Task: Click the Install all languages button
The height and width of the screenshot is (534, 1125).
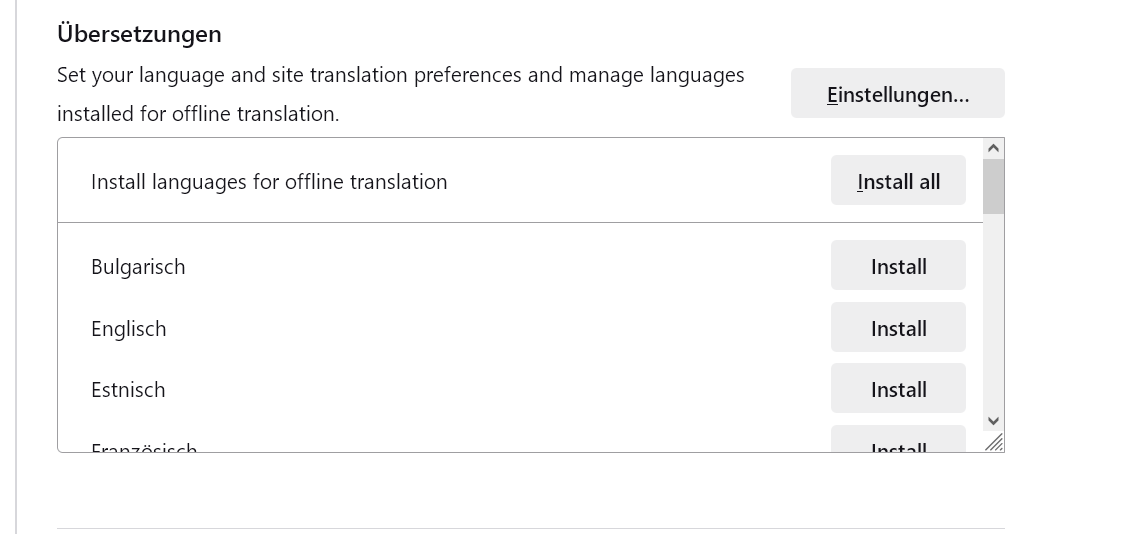Action: [898, 181]
